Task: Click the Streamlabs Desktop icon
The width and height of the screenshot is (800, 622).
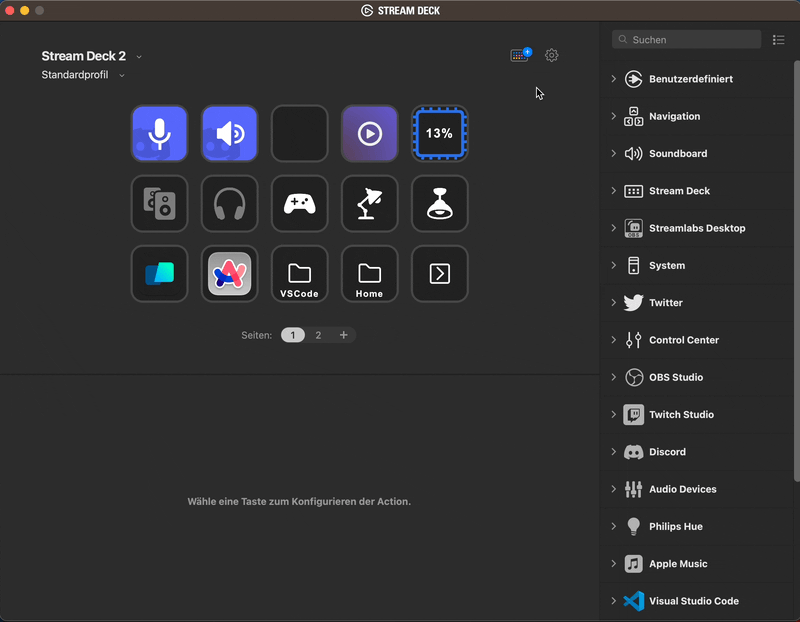Action: [x=634, y=228]
